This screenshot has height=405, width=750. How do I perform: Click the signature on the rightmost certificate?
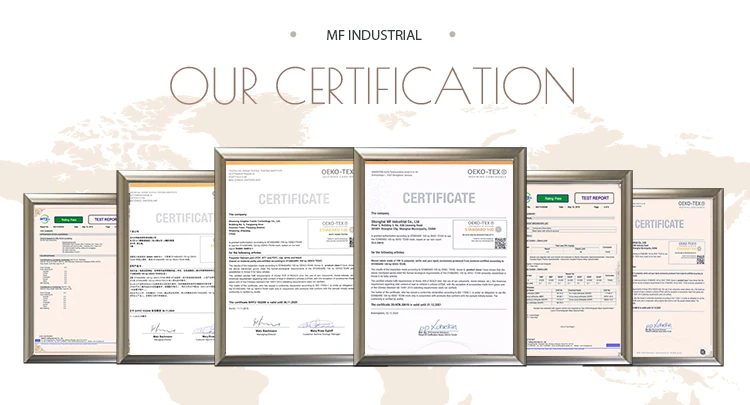[658, 326]
